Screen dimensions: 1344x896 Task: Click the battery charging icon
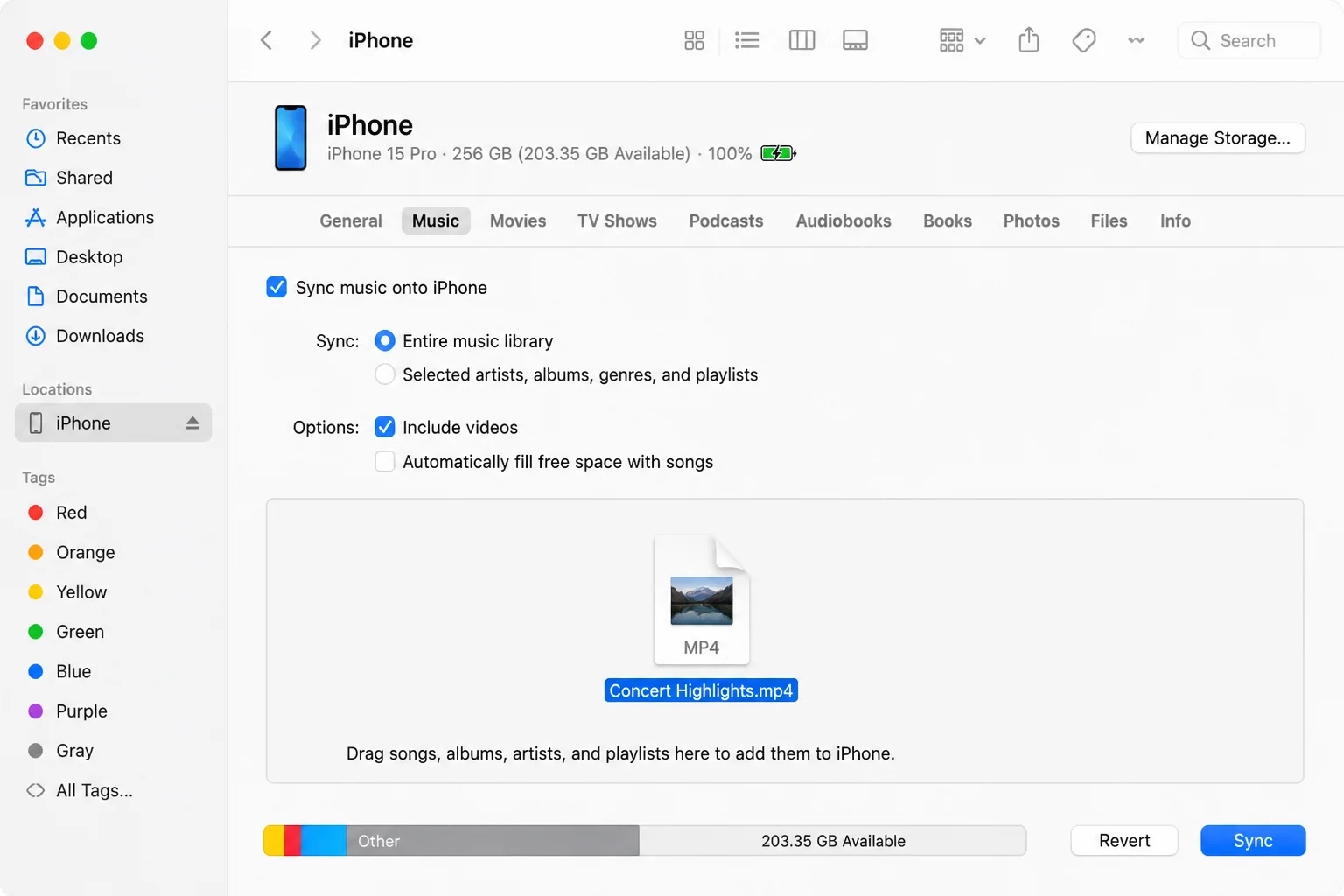pos(778,153)
